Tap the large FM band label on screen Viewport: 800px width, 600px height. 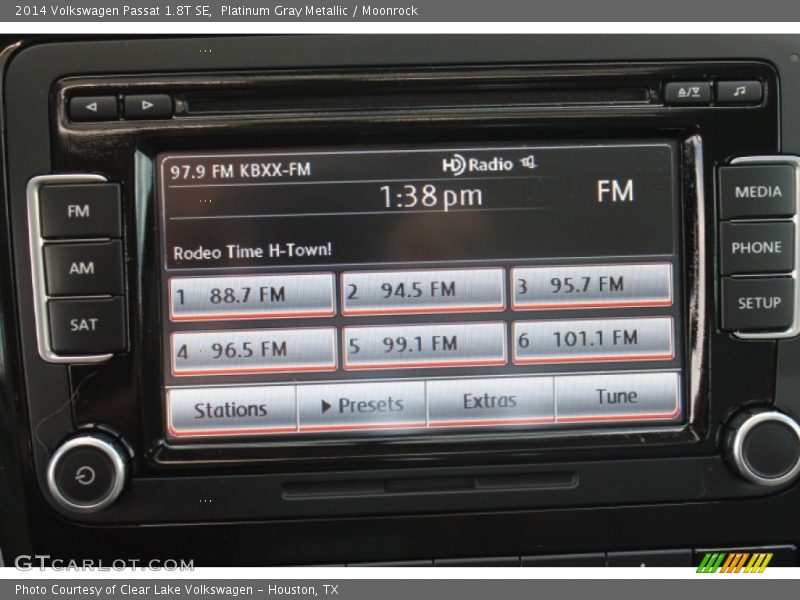point(615,191)
